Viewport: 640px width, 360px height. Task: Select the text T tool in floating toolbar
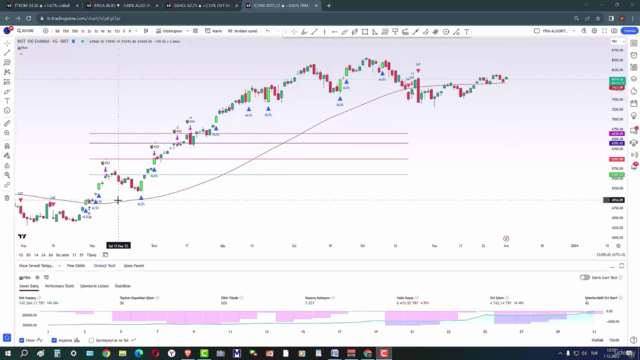[466, 32]
